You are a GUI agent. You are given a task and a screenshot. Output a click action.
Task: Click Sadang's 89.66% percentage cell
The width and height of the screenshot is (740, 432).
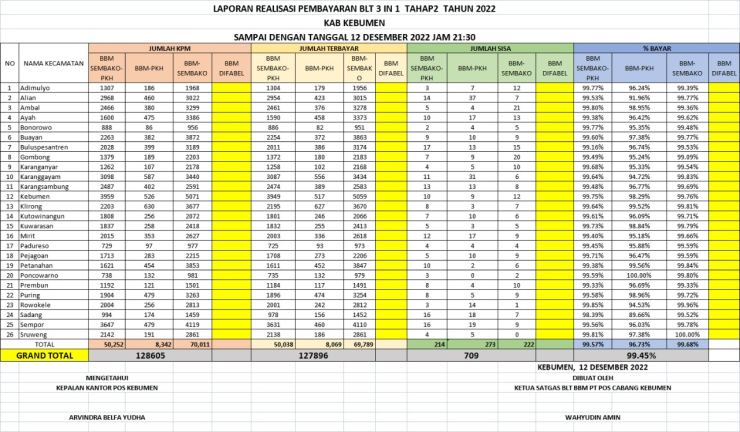point(639,315)
